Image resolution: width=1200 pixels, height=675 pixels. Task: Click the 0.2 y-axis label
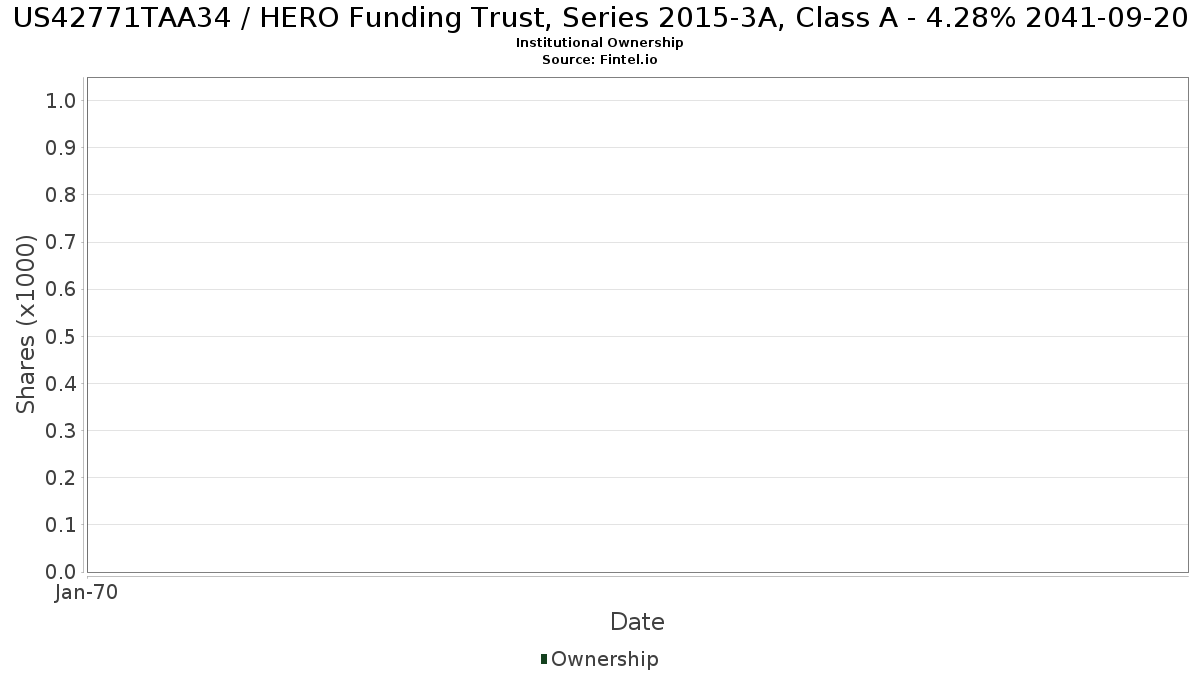[x=61, y=478]
